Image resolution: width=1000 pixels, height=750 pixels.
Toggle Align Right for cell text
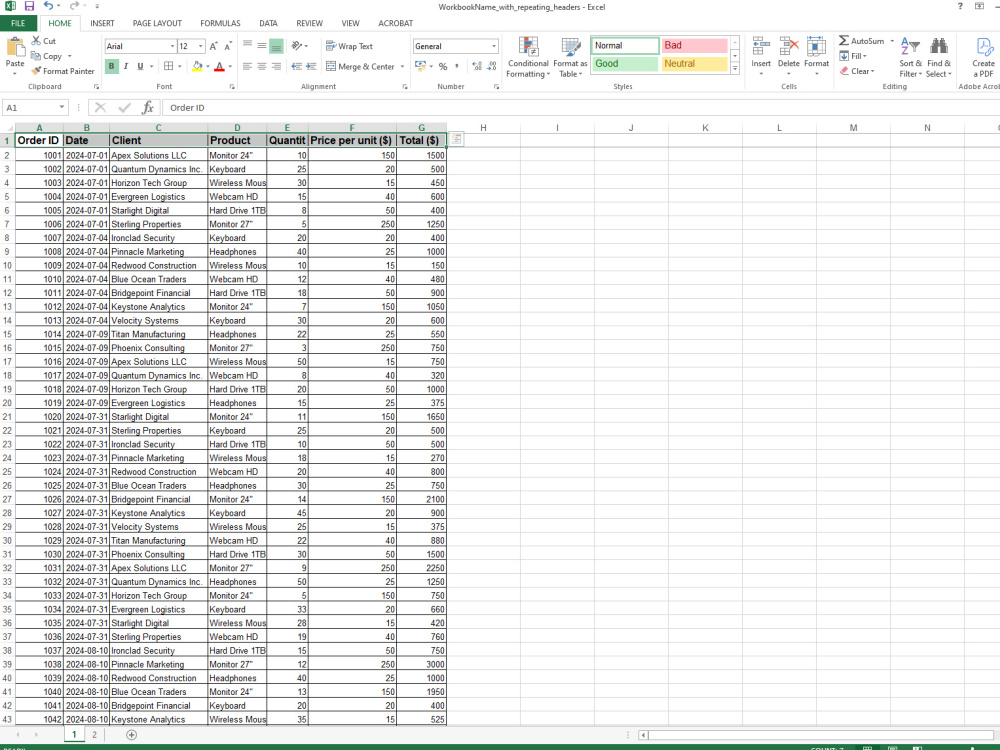pyautogui.click(x=276, y=66)
